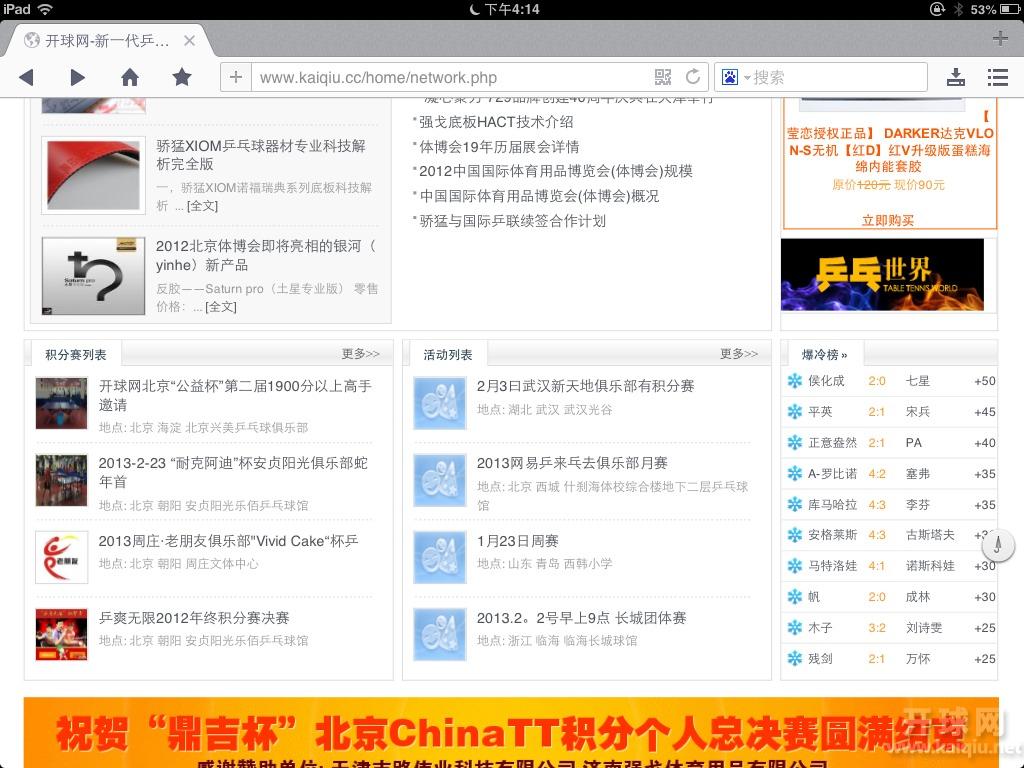The image size is (1024, 768).
Task: Expand 更多>> in the 积分赛列表 panel
Action: click(360, 354)
